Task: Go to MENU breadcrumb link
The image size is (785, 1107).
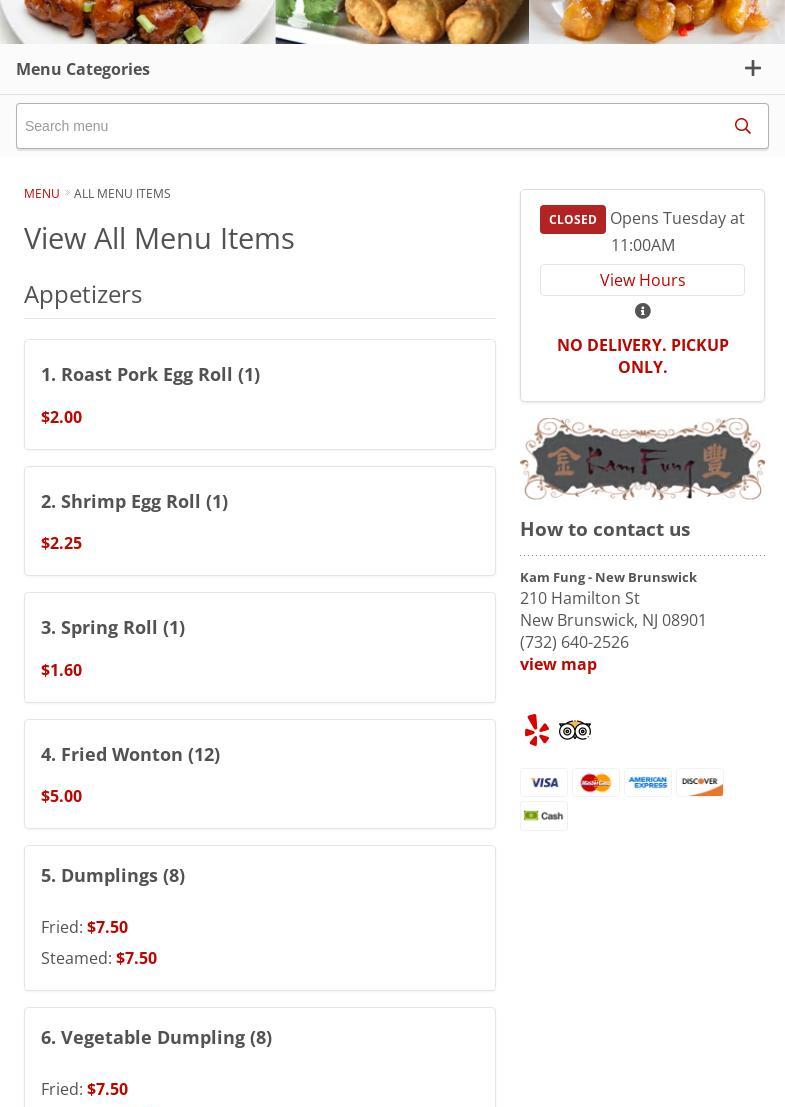Action: (42, 193)
